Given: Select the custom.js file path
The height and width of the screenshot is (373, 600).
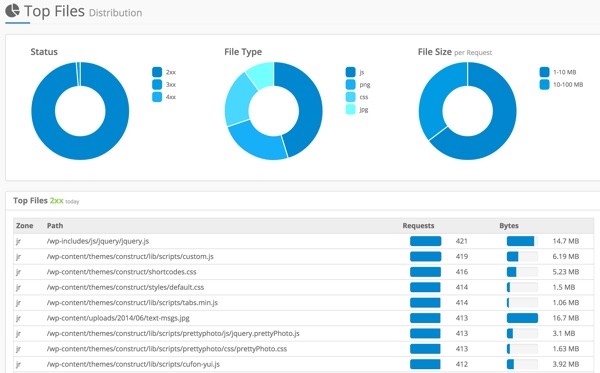Looking at the screenshot, I should [x=130, y=256].
